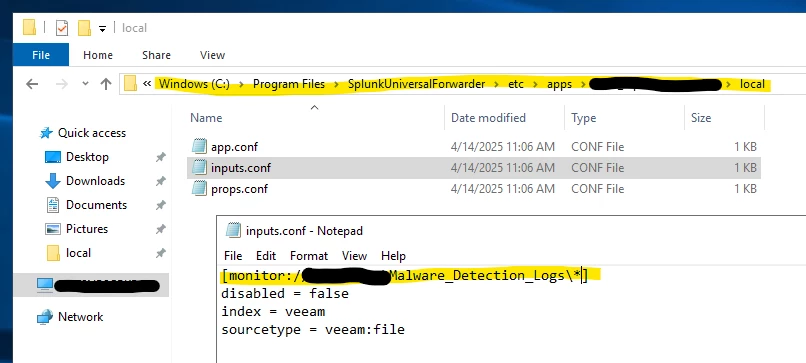Viewport: 806px width, 363px height.
Task: Open the Recent locations dropdown chevron
Action: 85,84
